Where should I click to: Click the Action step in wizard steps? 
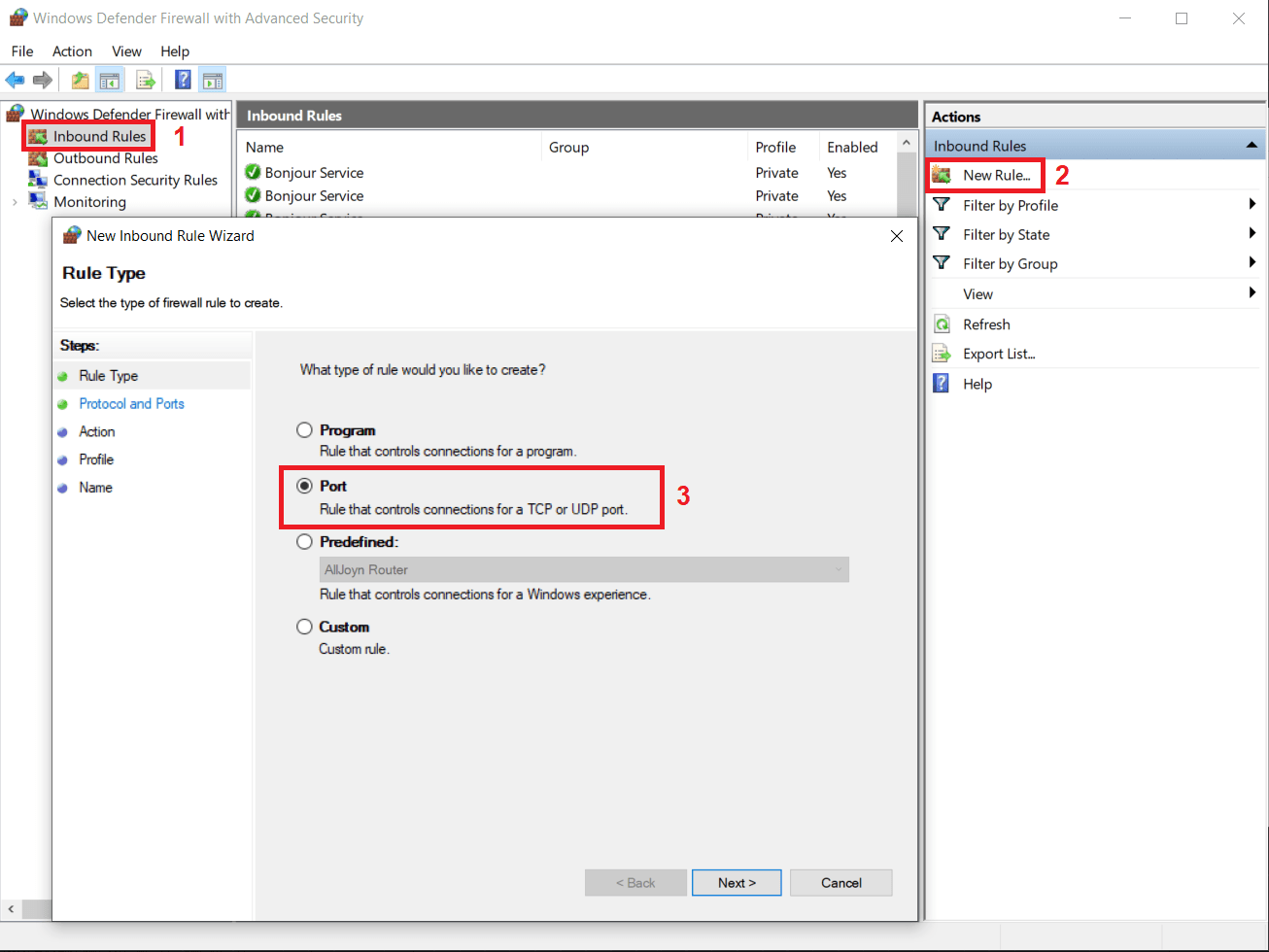(x=97, y=431)
